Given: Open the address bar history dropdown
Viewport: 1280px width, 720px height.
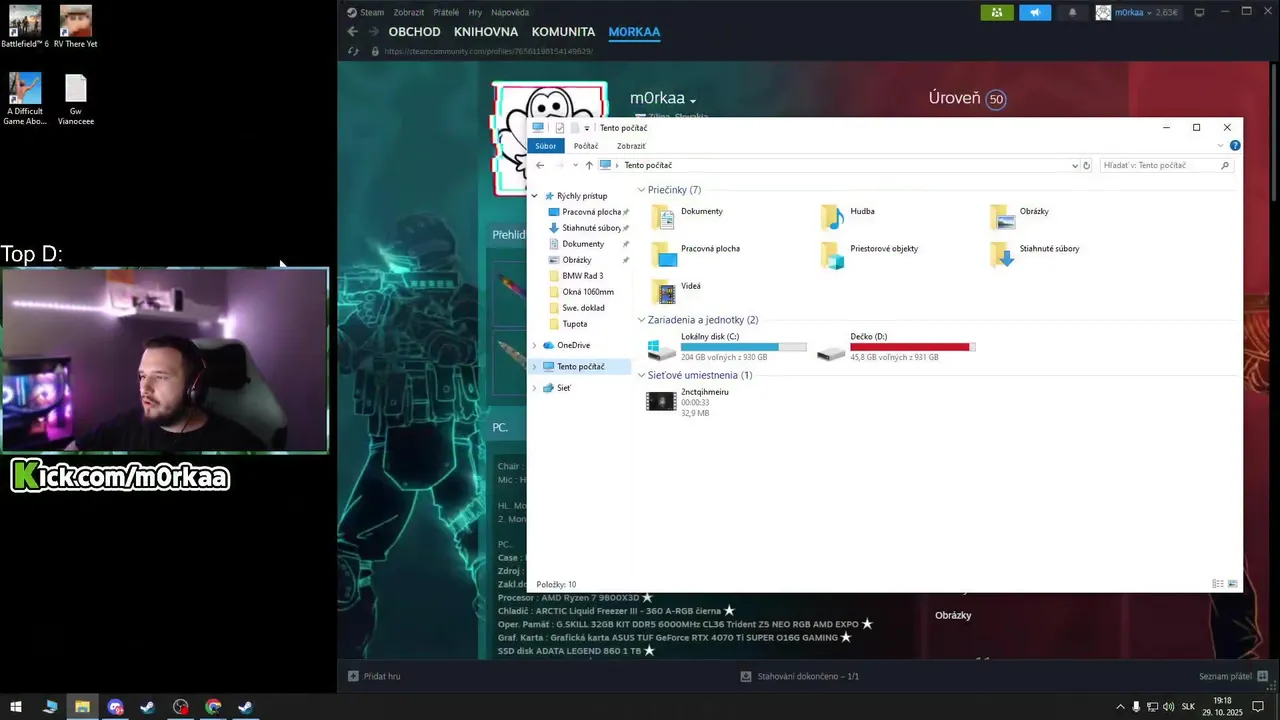Looking at the screenshot, I should (x=1075, y=165).
